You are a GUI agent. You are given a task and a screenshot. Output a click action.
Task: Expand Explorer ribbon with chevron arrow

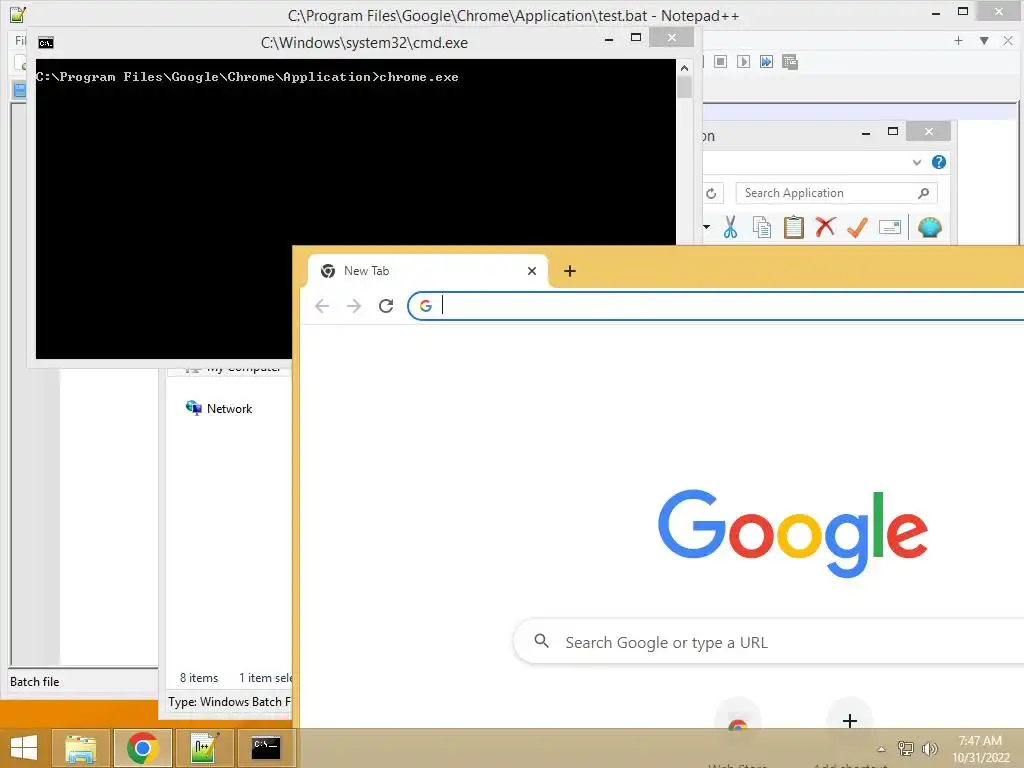click(917, 162)
